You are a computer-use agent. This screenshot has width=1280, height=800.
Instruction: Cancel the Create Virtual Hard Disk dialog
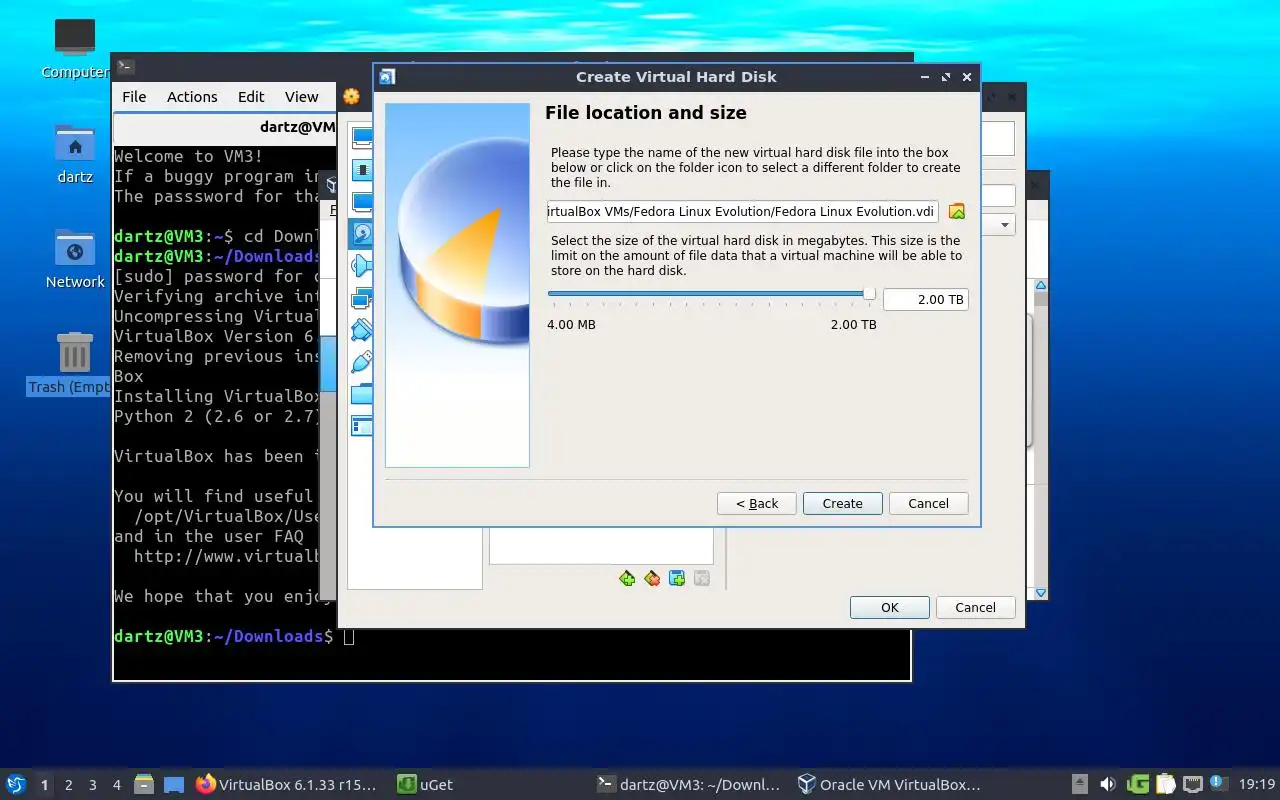[x=928, y=503]
